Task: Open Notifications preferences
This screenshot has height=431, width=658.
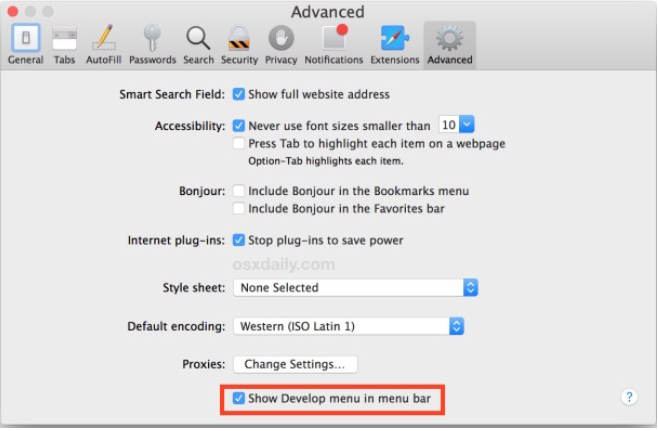Action: (x=334, y=45)
